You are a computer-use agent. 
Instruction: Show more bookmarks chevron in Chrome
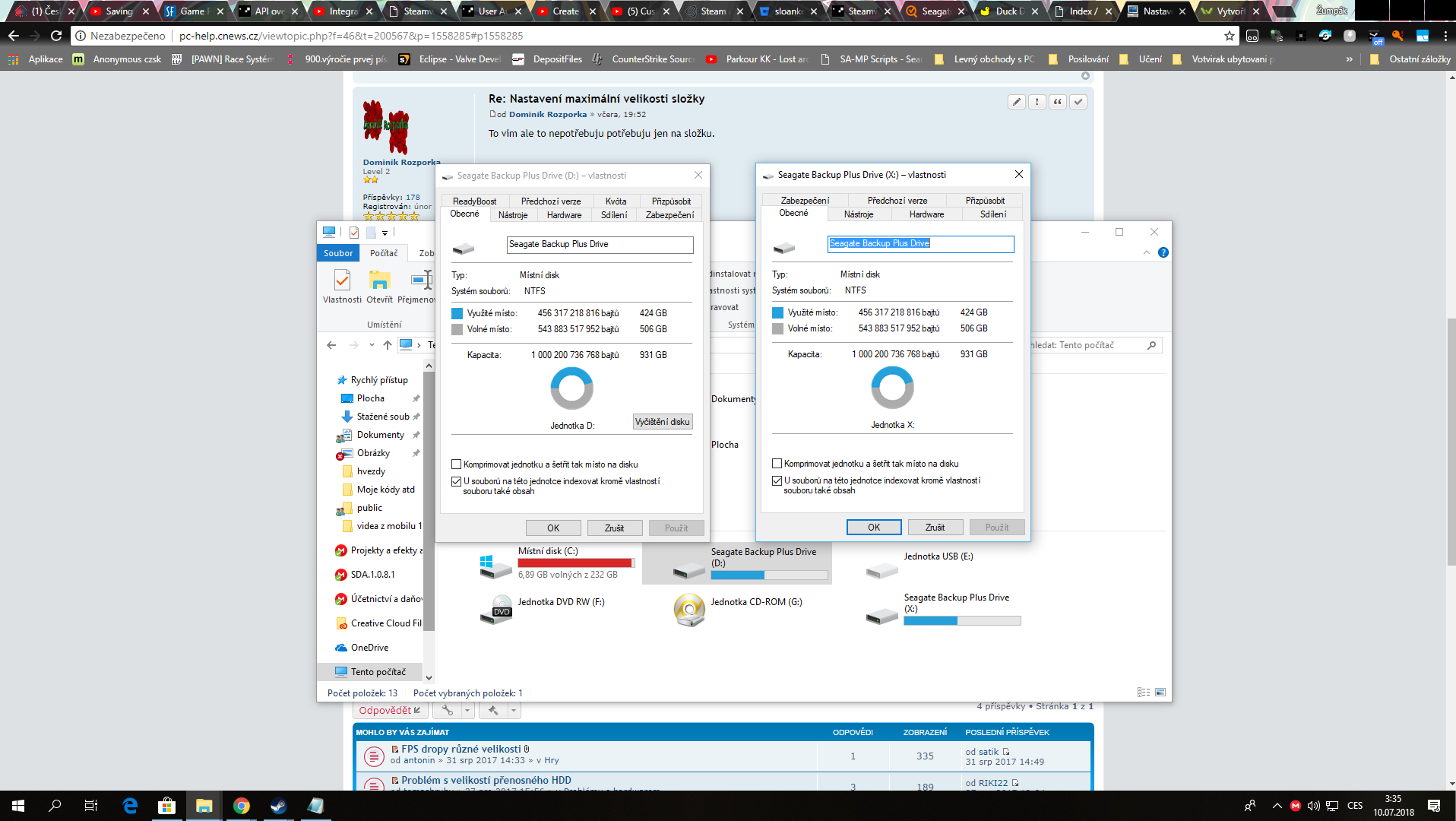tap(1350, 59)
